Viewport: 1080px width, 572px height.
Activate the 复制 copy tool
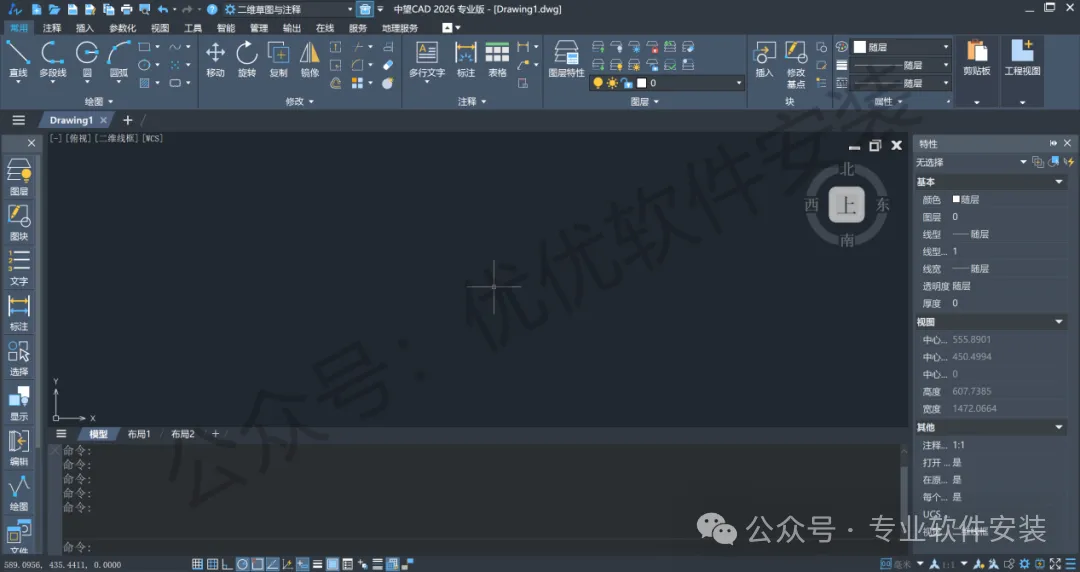[278, 59]
